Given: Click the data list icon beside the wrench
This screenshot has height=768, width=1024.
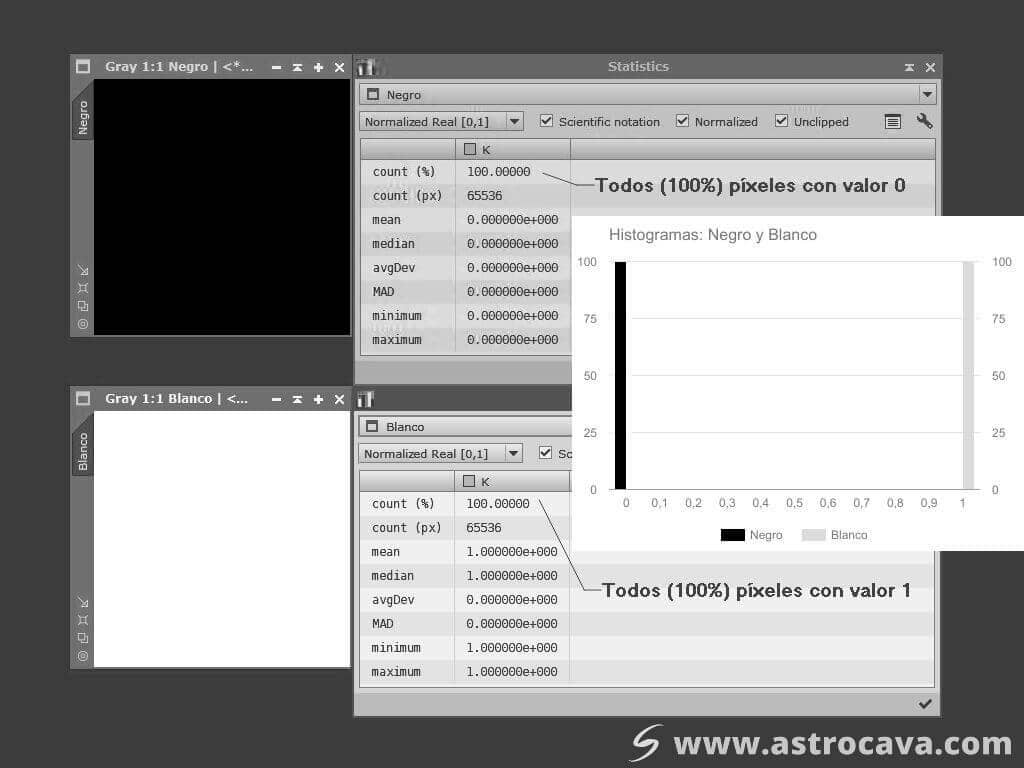Looking at the screenshot, I should point(892,121).
